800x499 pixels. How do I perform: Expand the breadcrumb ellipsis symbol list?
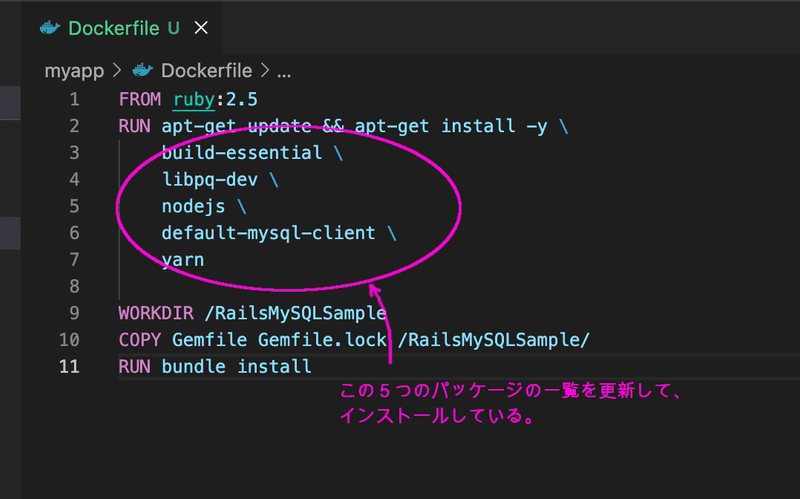click(x=284, y=71)
